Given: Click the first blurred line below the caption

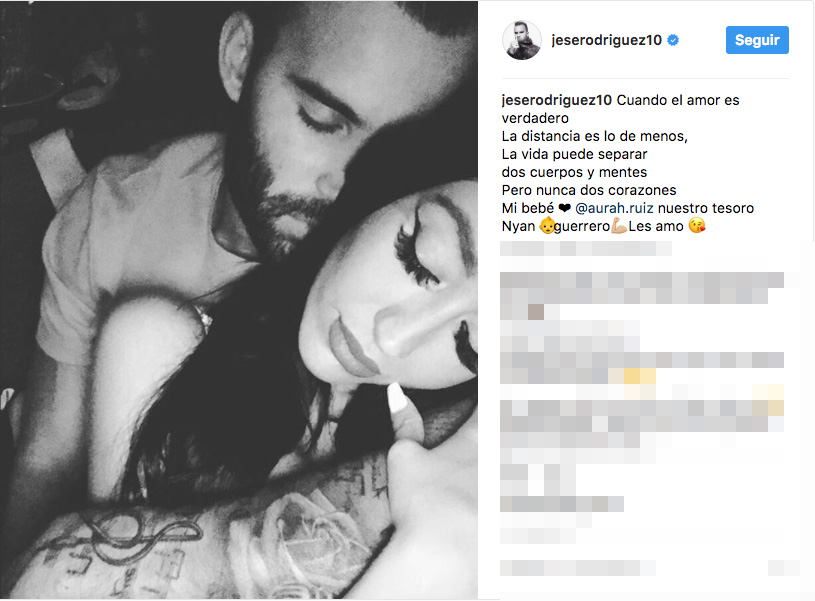Looking at the screenshot, I should click(586, 249).
